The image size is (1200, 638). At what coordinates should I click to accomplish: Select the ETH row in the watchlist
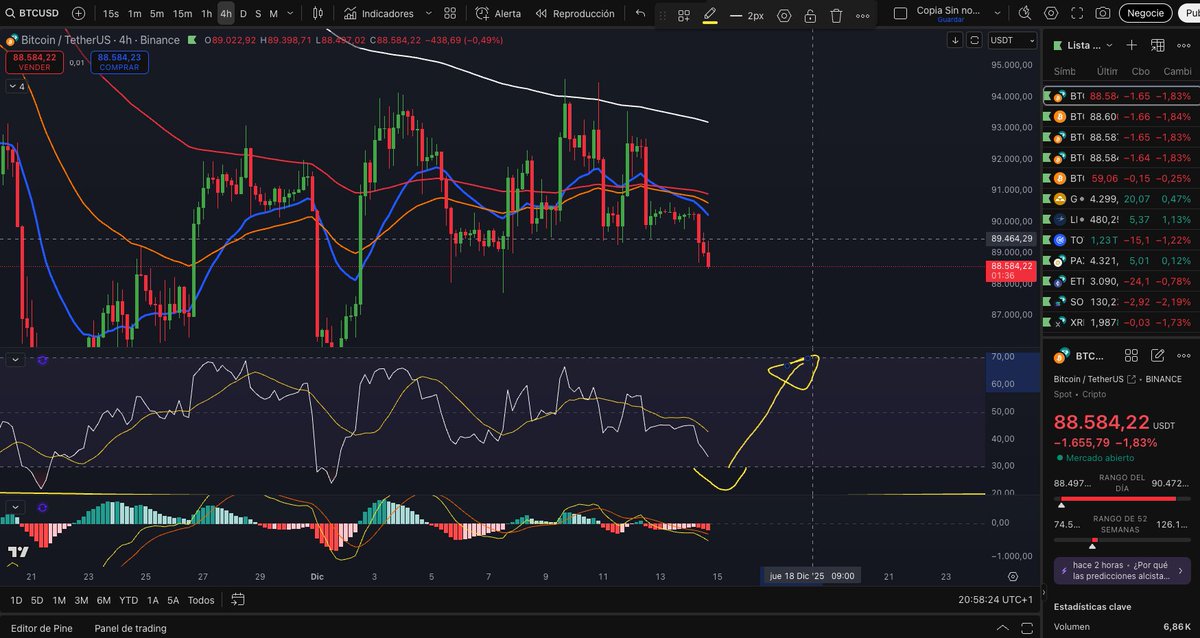coord(1121,281)
